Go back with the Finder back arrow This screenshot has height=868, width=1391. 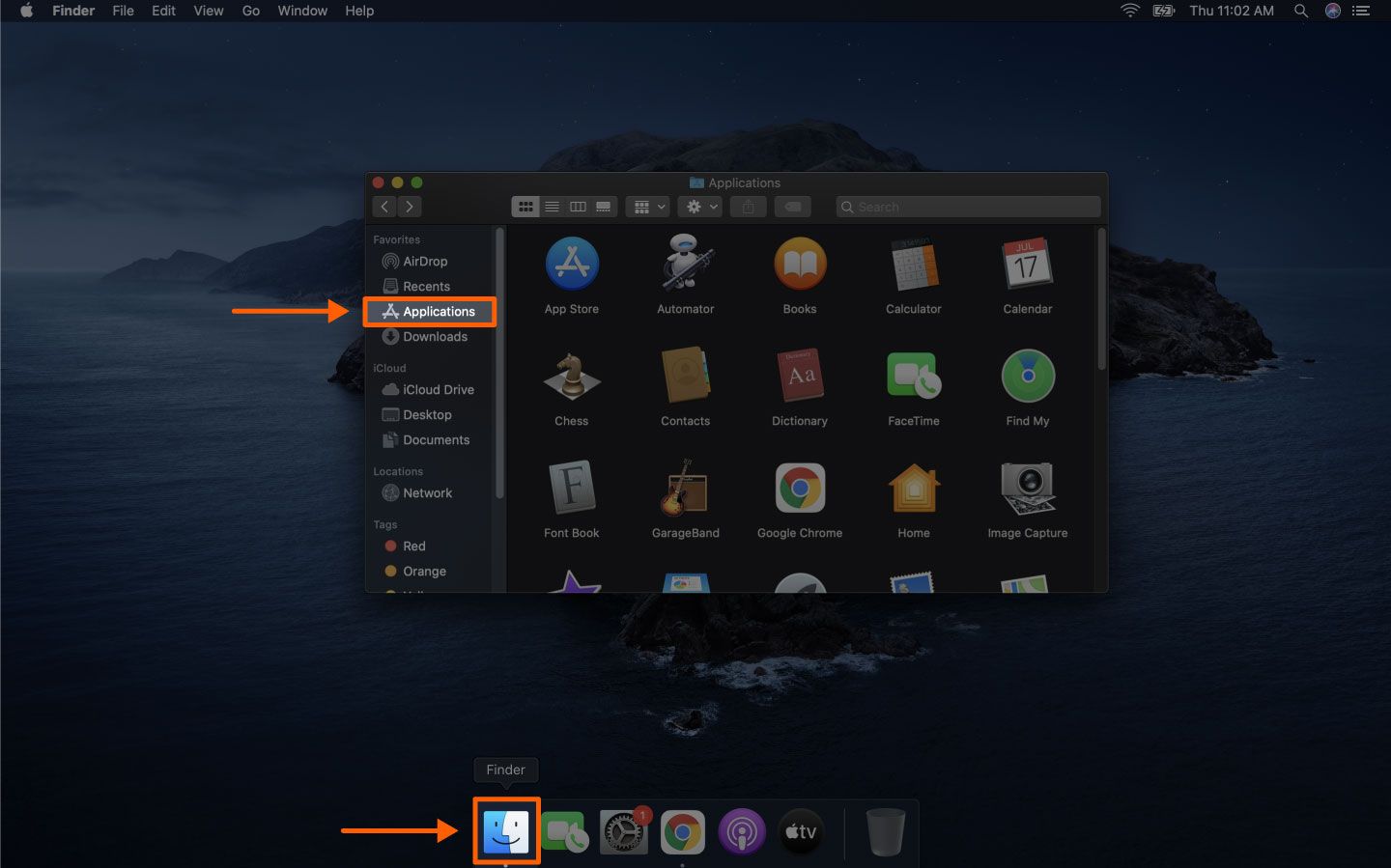pos(384,207)
